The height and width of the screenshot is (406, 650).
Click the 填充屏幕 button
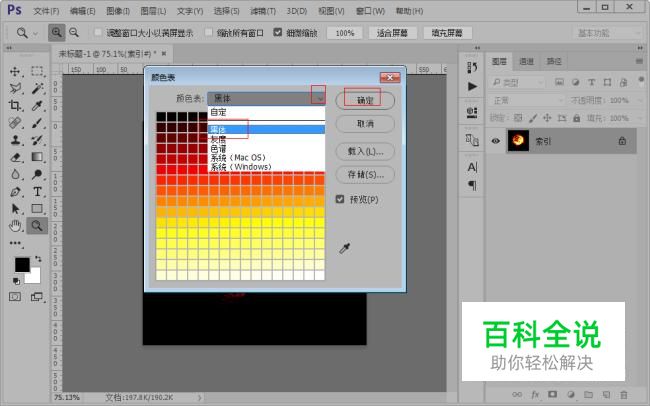(447, 33)
